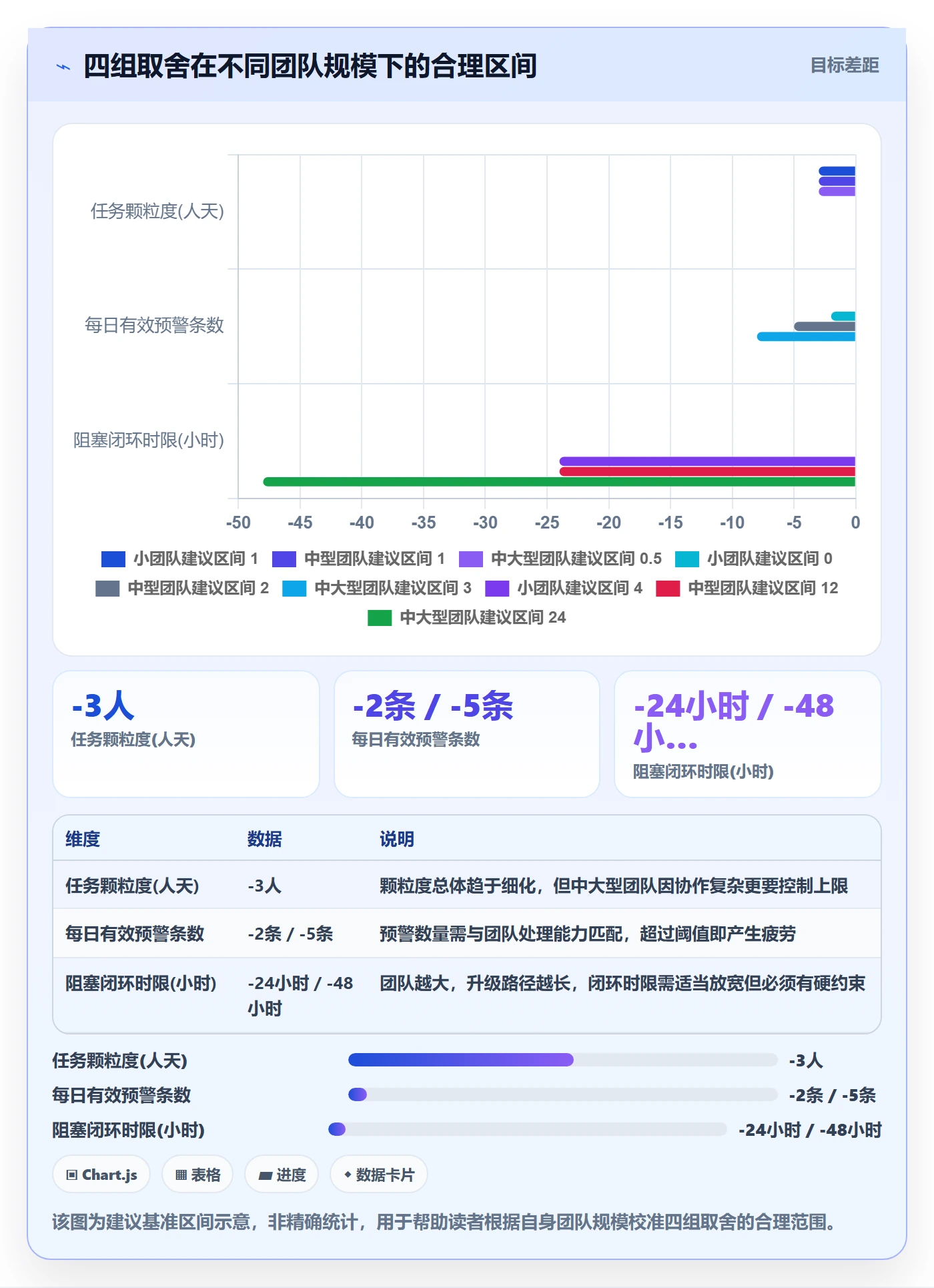
Task: Open the -3人 stat card
Action: coord(186,734)
